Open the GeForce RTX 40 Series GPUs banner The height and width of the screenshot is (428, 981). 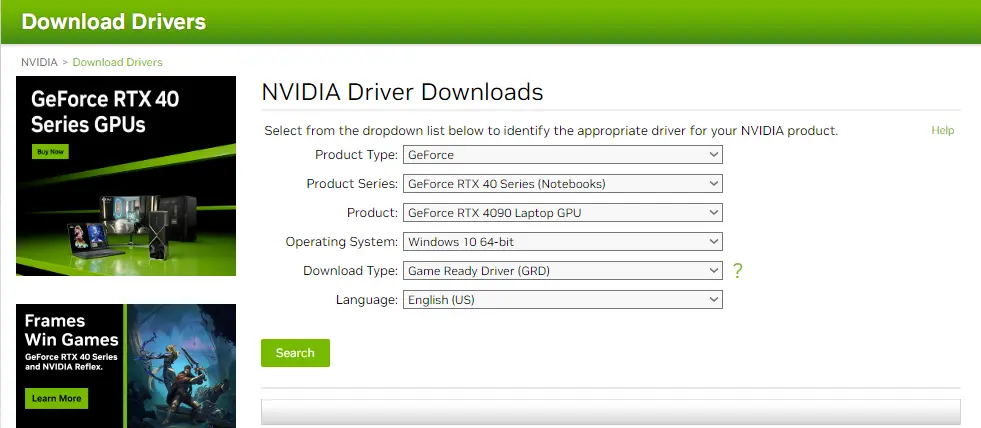[126, 176]
